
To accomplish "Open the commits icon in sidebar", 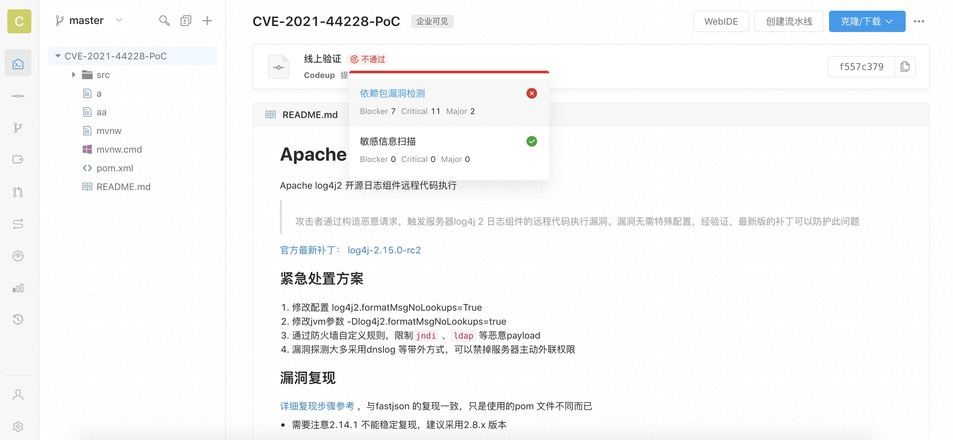I will 18,96.
